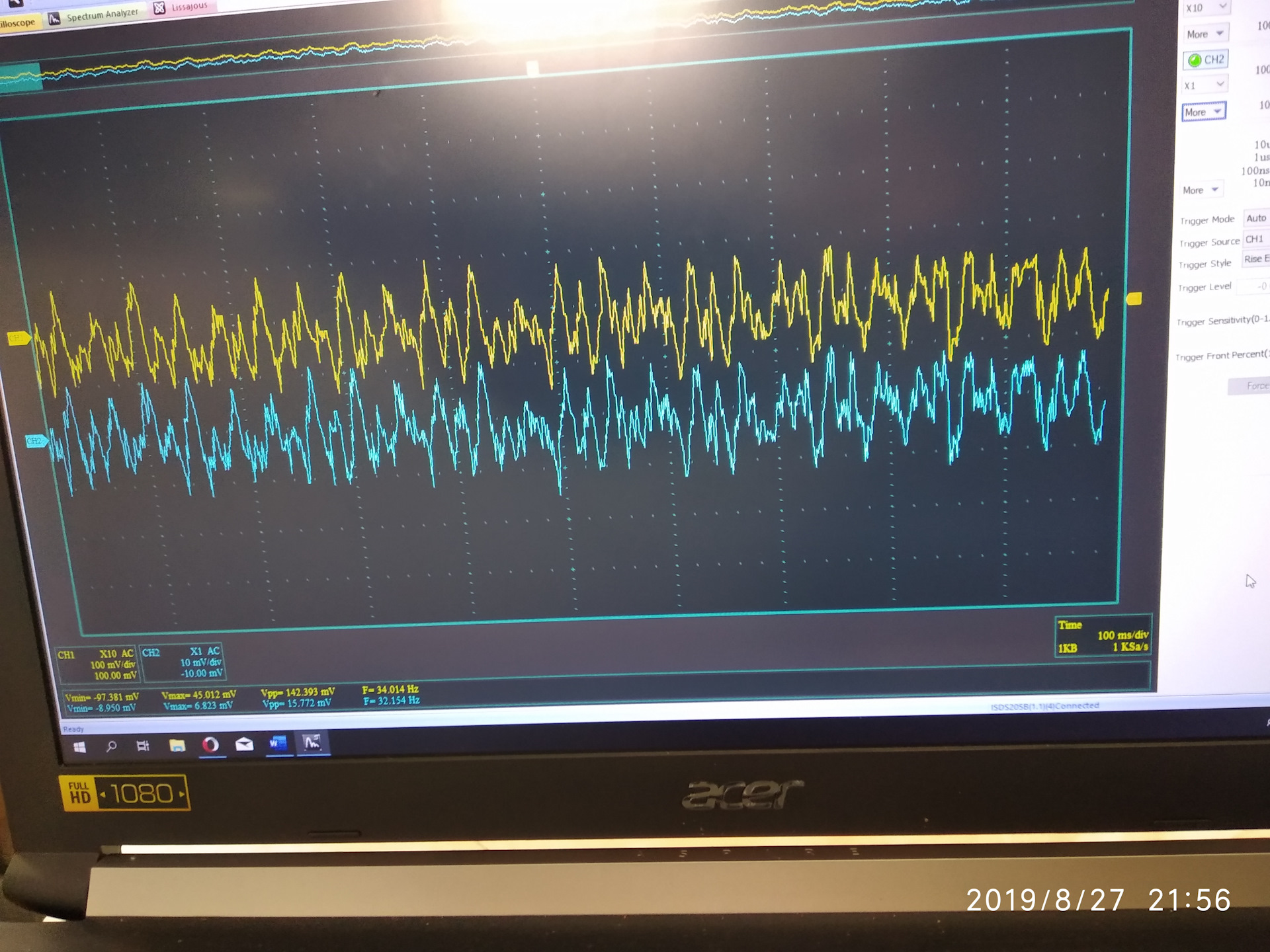The height and width of the screenshot is (952, 1270).
Task: Click the F= 32.154 Hz reading
Action: point(392,701)
